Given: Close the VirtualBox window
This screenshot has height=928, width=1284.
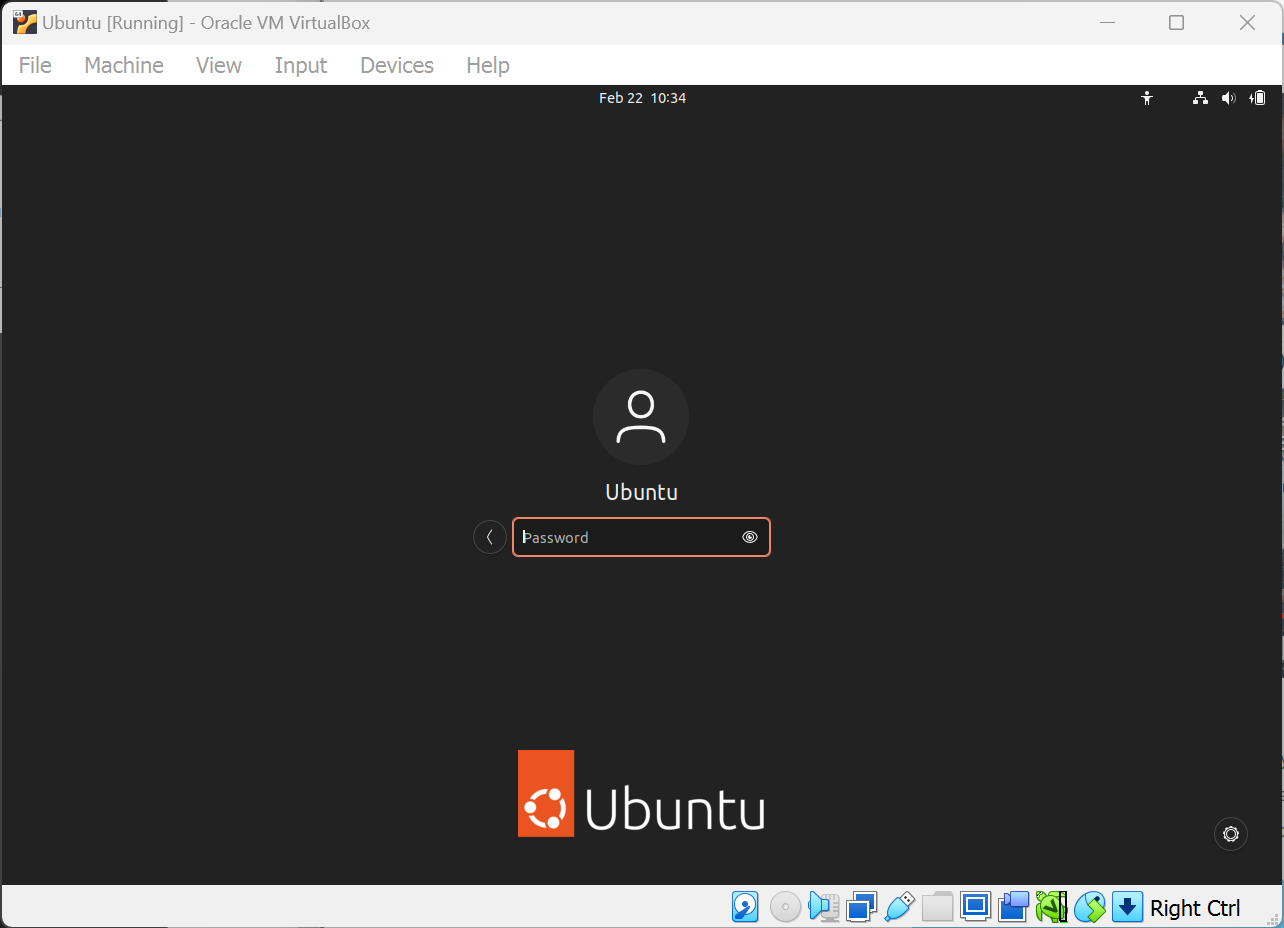Looking at the screenshot, I should click(1247, 22).
